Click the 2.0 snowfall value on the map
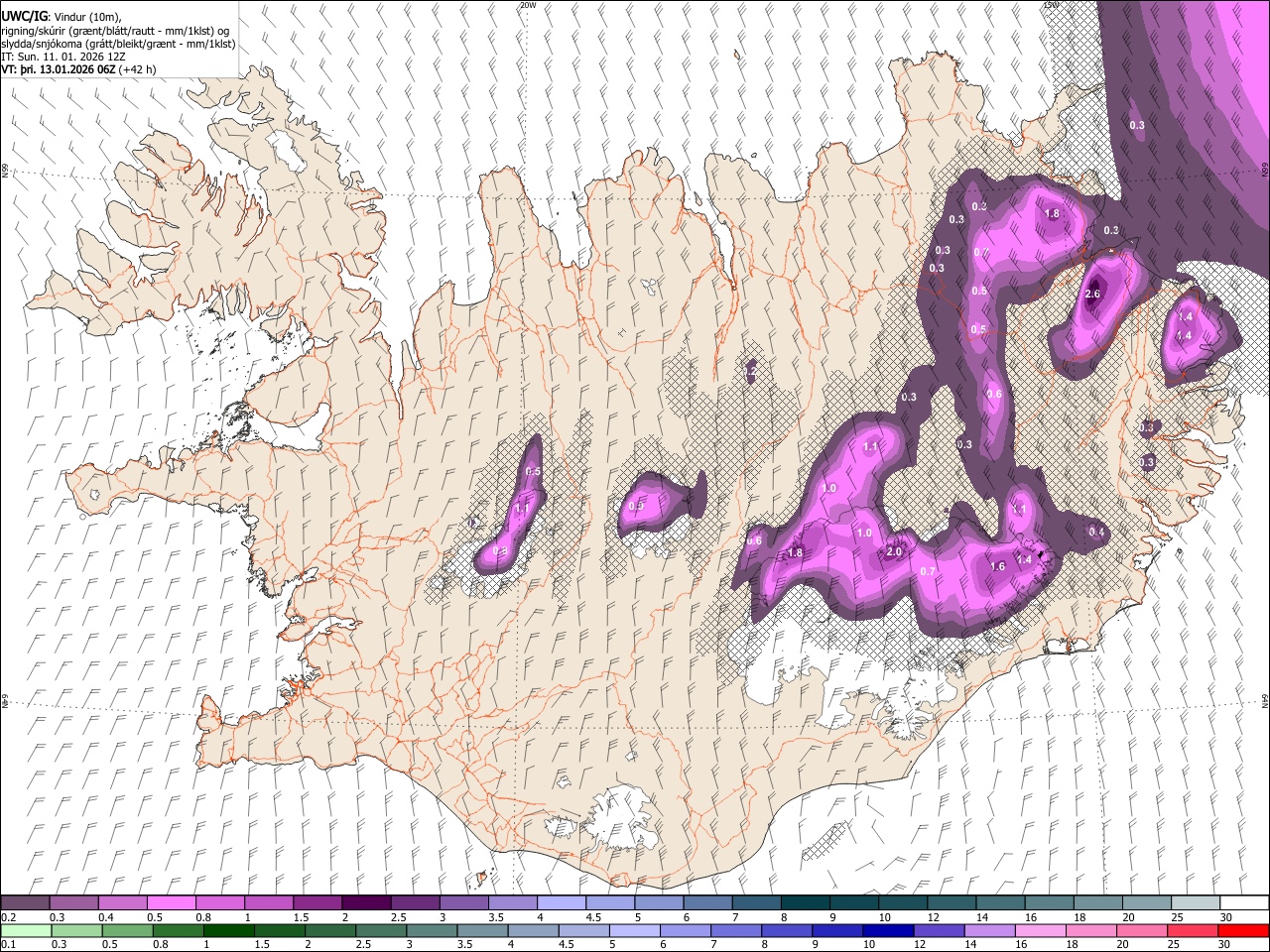 (894, 552)
